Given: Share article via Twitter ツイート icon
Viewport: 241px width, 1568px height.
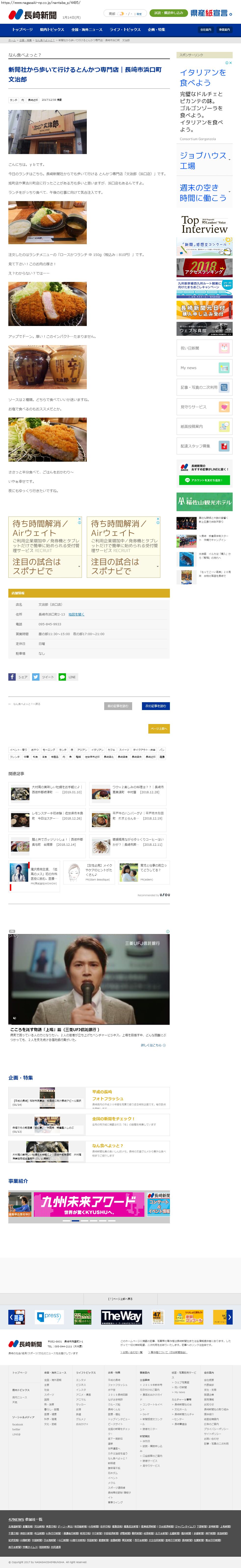Looking at the screenshot, I should [x=44, y=677].
